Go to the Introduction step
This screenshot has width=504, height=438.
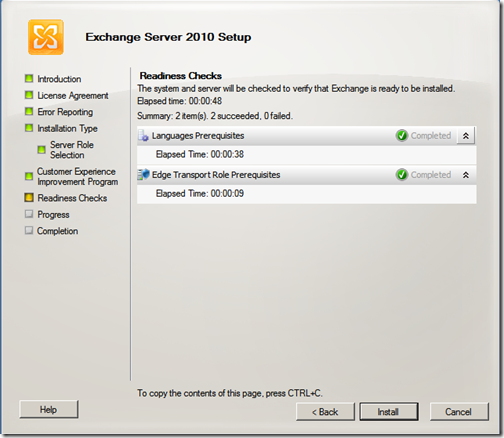[59, 79]
